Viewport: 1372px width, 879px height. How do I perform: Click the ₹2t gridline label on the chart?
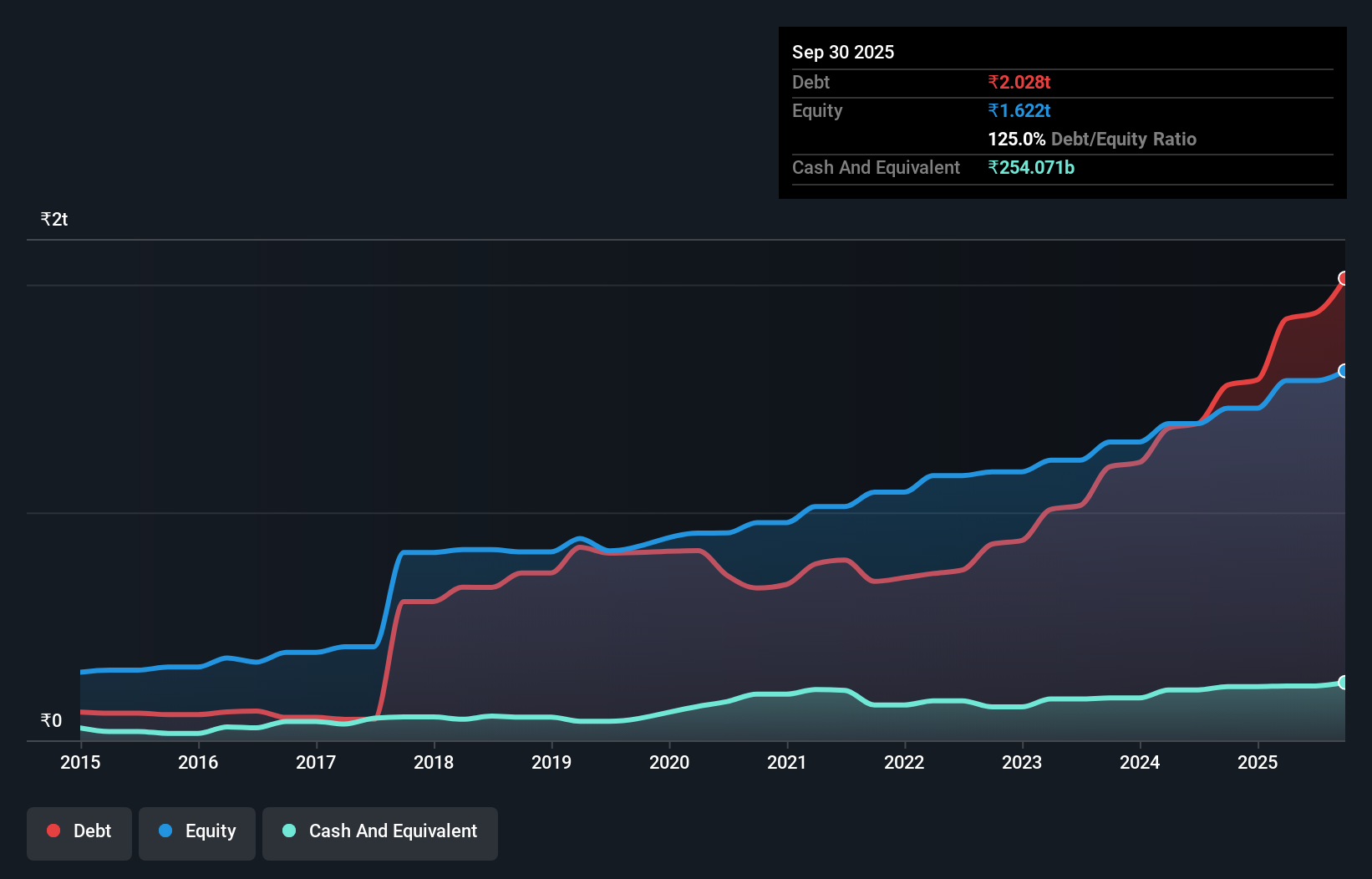coord(53,218)
